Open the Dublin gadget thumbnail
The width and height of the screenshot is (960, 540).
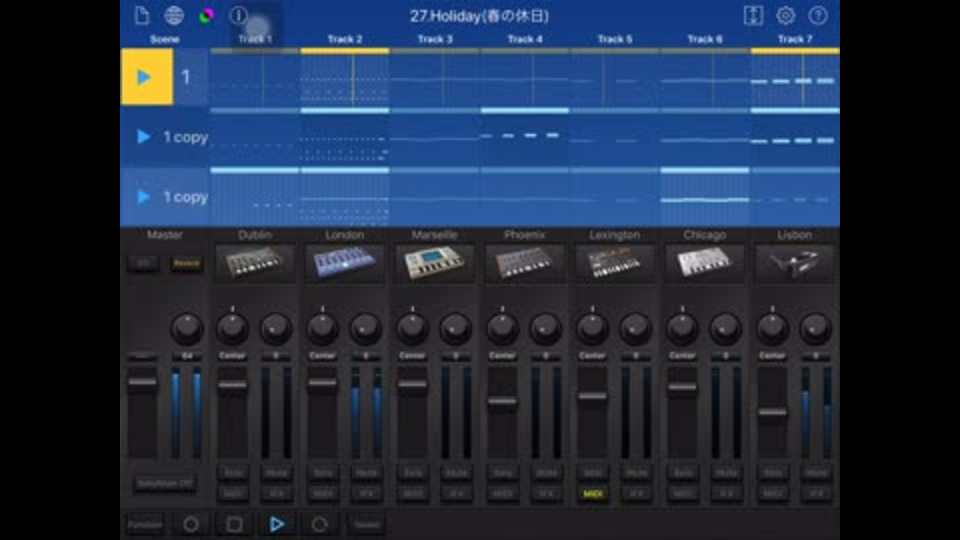click(255, 263)
